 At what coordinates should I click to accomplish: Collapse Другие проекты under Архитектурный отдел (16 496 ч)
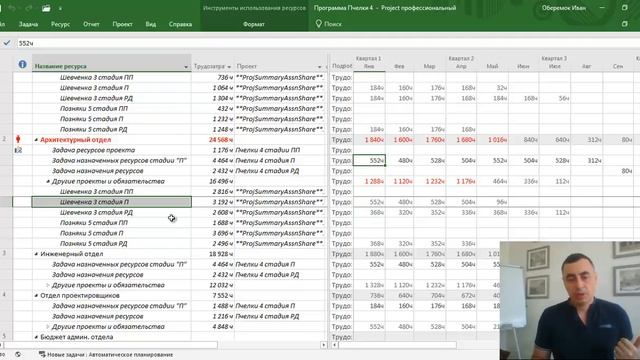(48, 181)
